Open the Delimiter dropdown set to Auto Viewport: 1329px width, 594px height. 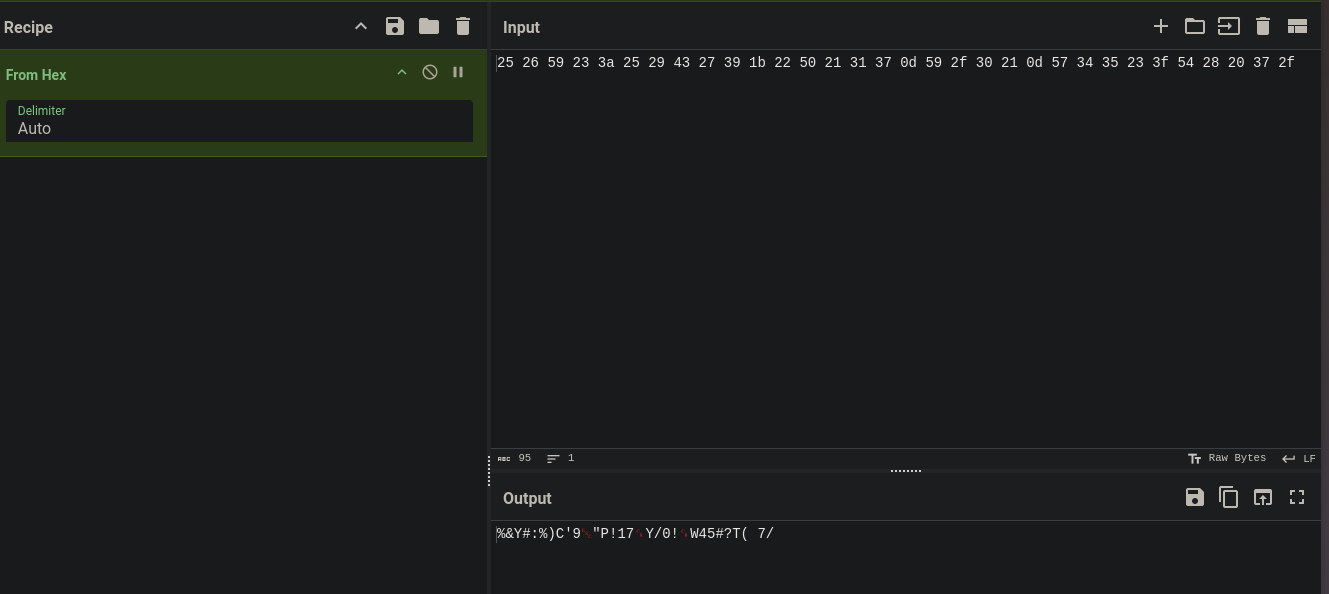[239, 121]
